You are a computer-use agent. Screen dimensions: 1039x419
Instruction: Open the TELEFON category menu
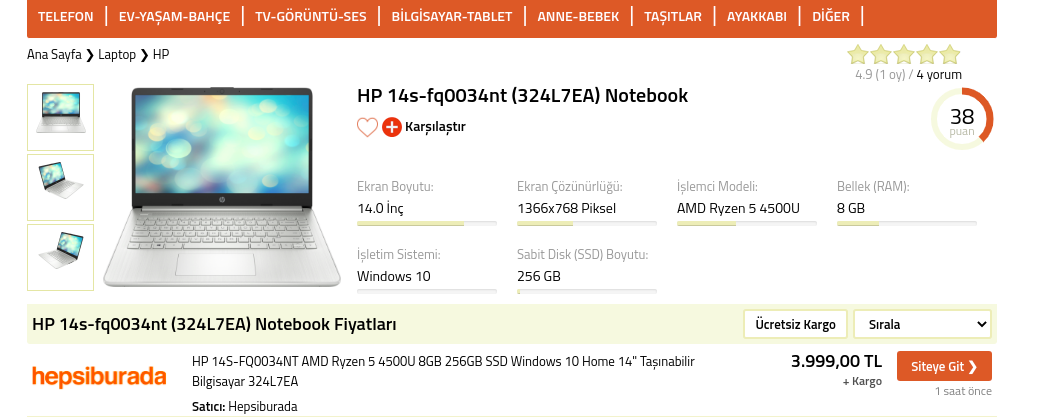(66, 17)
